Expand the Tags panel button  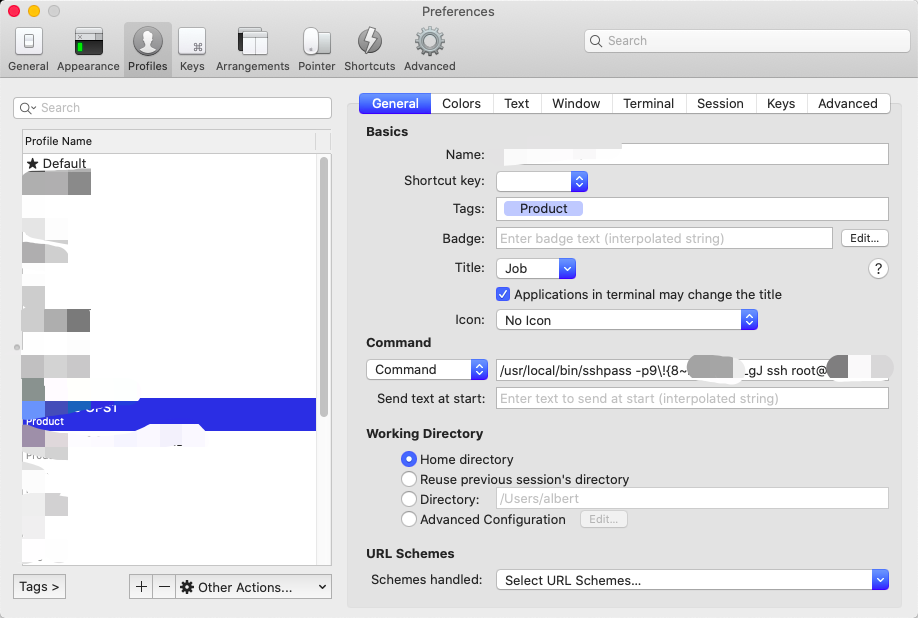coord(39,586)
